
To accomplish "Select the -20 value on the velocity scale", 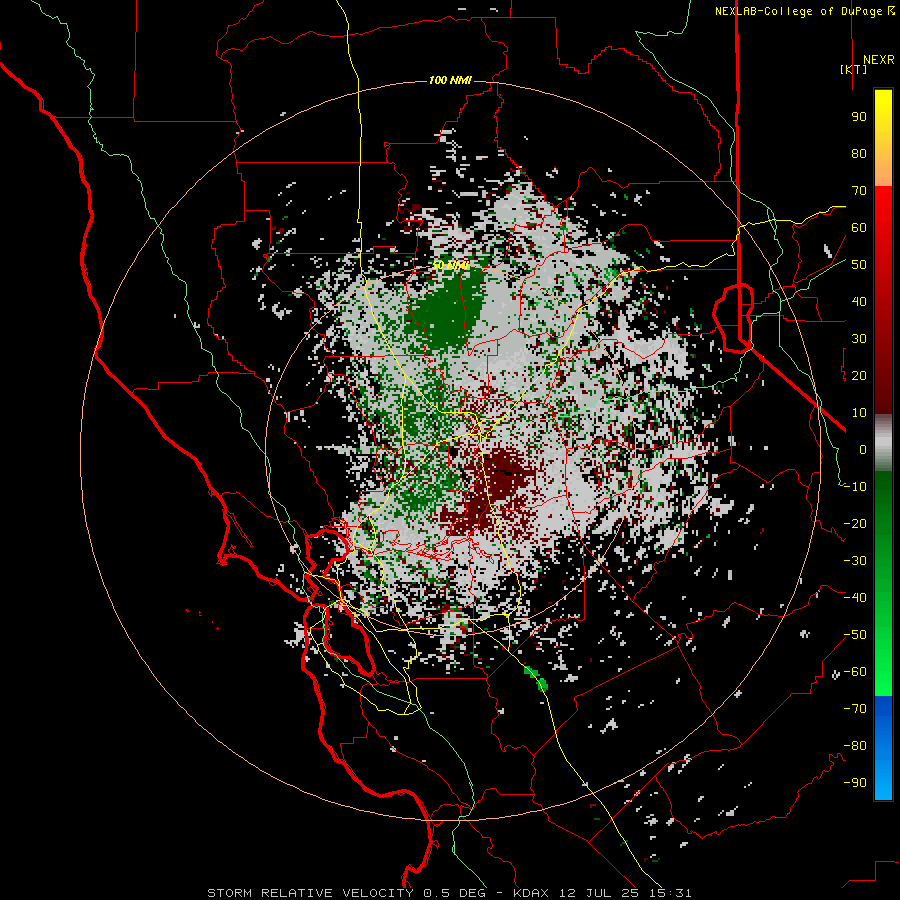I will pyautogui.click(x=855, y=524).
